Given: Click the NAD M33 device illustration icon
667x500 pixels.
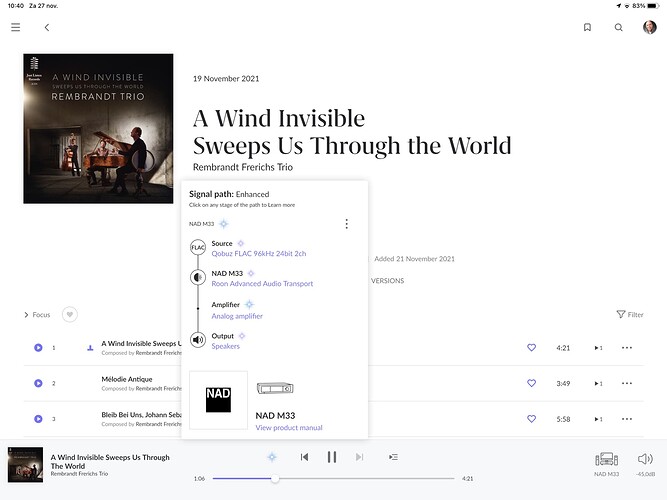Looking at the screenshot, I should coord(275,388).
